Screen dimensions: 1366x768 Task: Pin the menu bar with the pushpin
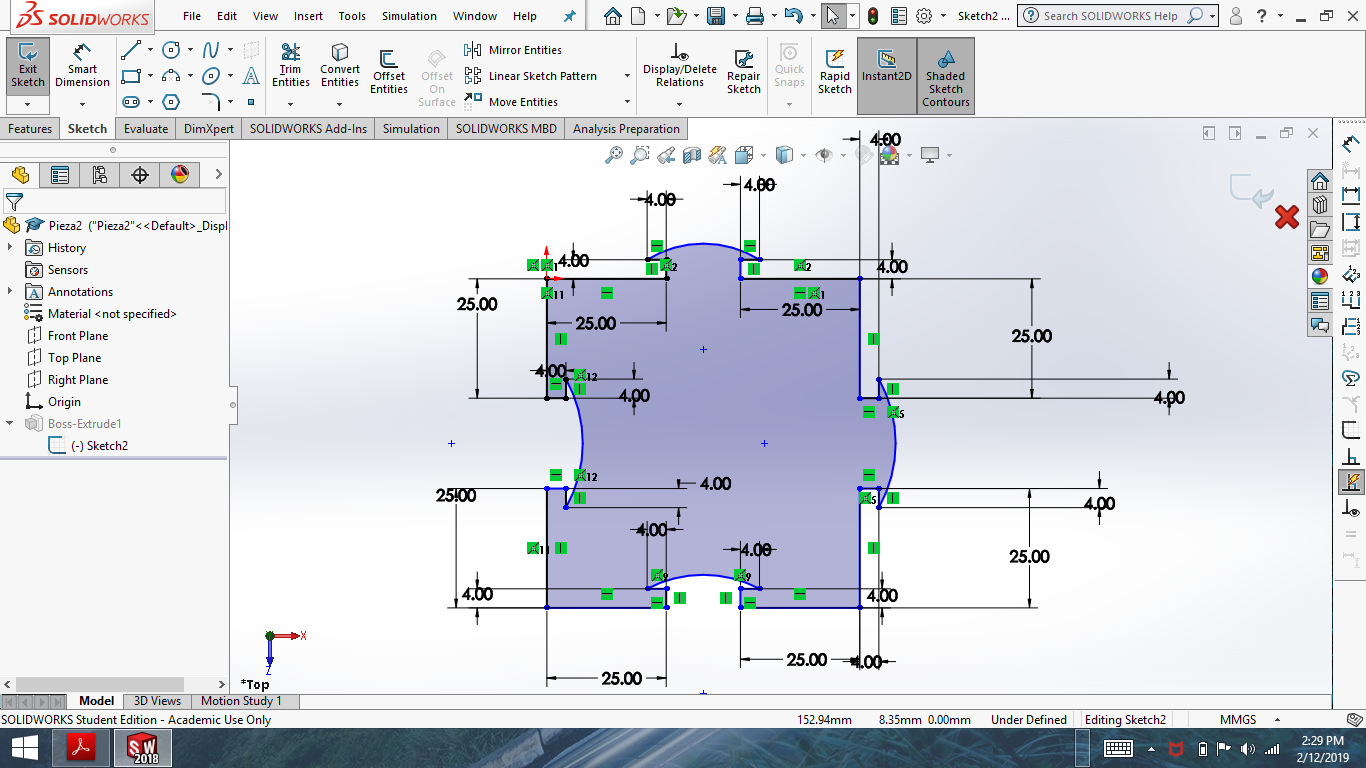coord(570,16)
